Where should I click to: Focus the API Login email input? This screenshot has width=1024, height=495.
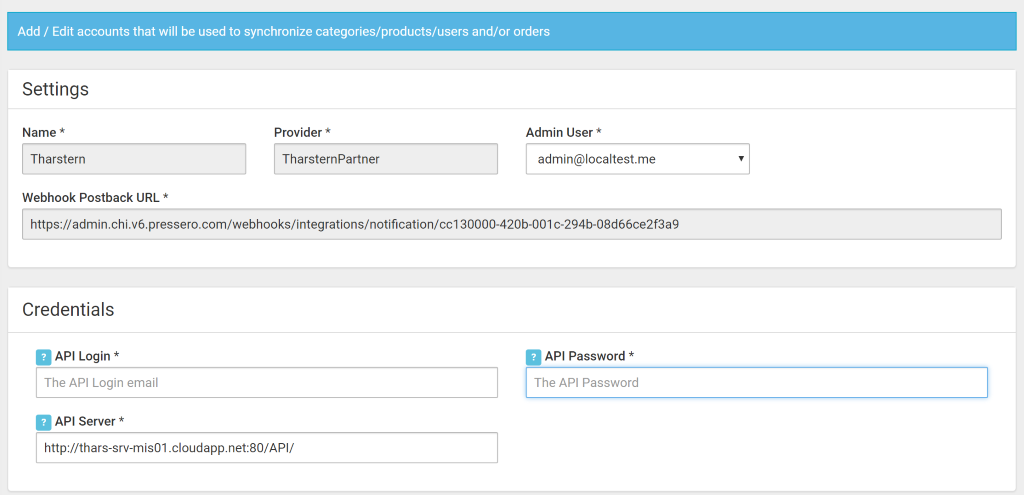(x=266, y=382)
